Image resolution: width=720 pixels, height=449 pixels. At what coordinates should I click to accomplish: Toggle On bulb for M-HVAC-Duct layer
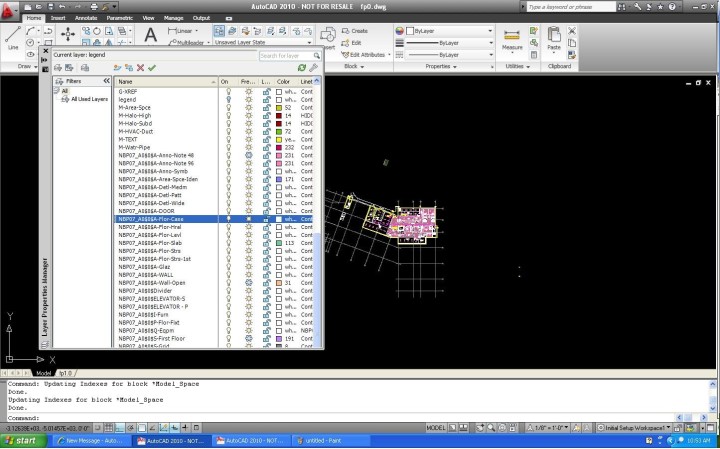[x=228, y=131]
